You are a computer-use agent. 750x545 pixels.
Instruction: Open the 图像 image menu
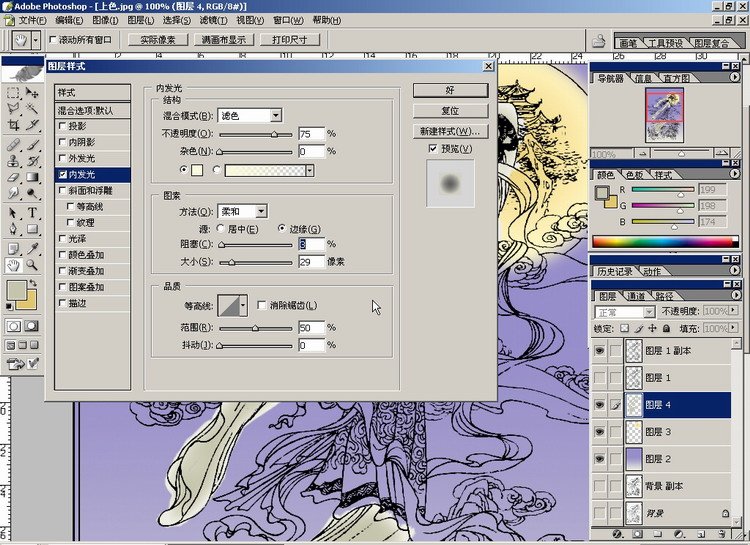(105, 20)
